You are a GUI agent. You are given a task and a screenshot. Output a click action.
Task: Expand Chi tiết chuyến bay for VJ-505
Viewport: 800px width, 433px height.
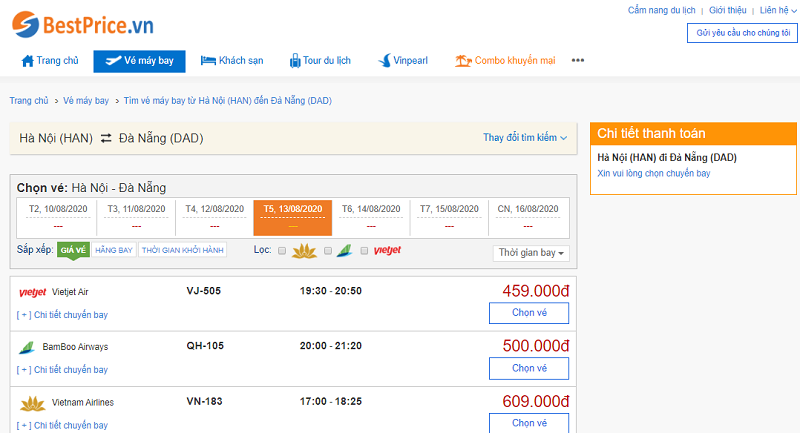pos(62,315)
